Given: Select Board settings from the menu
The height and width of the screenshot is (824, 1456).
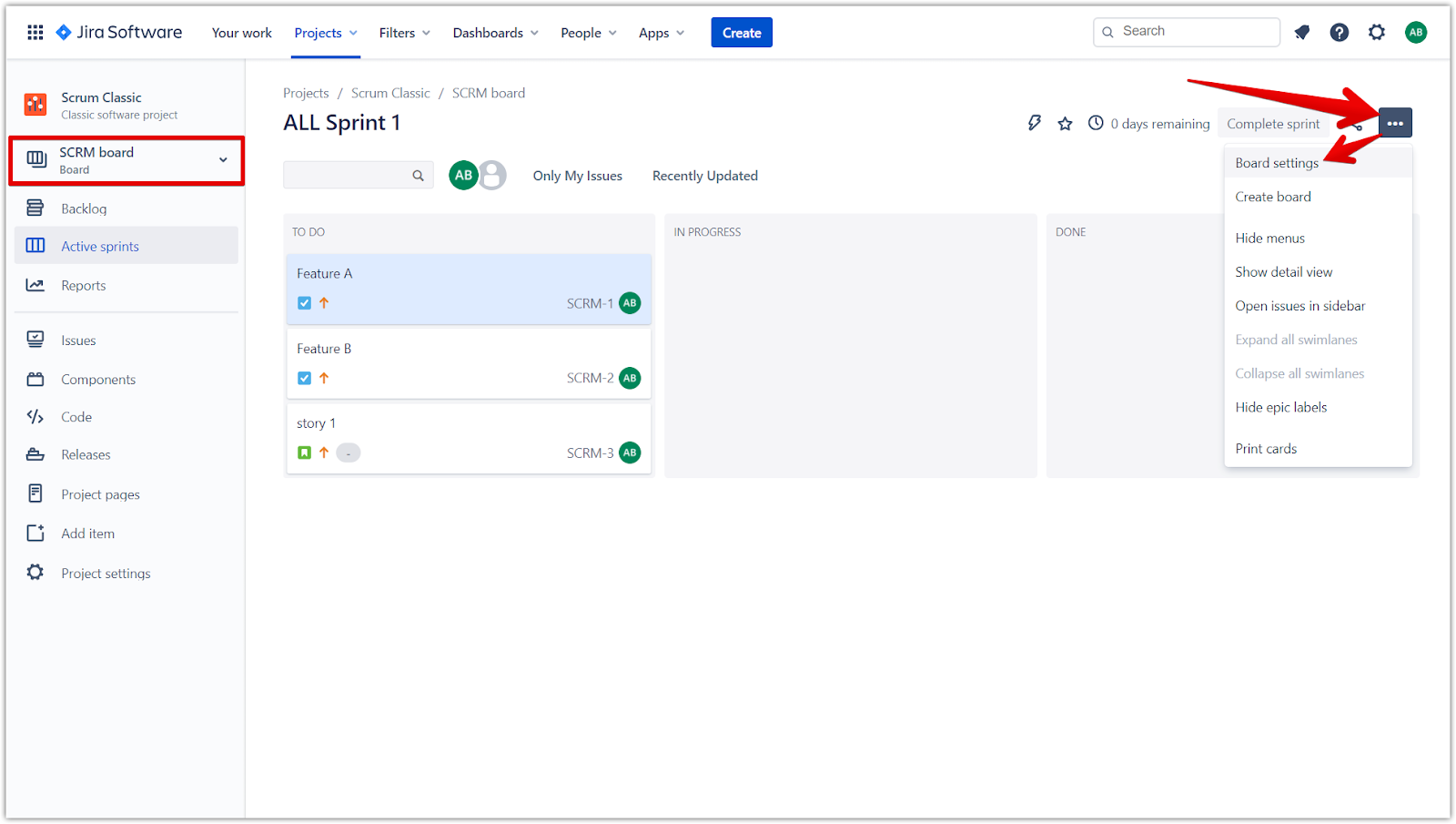Looking at the screenshot, I should (x=1276, y=163).
